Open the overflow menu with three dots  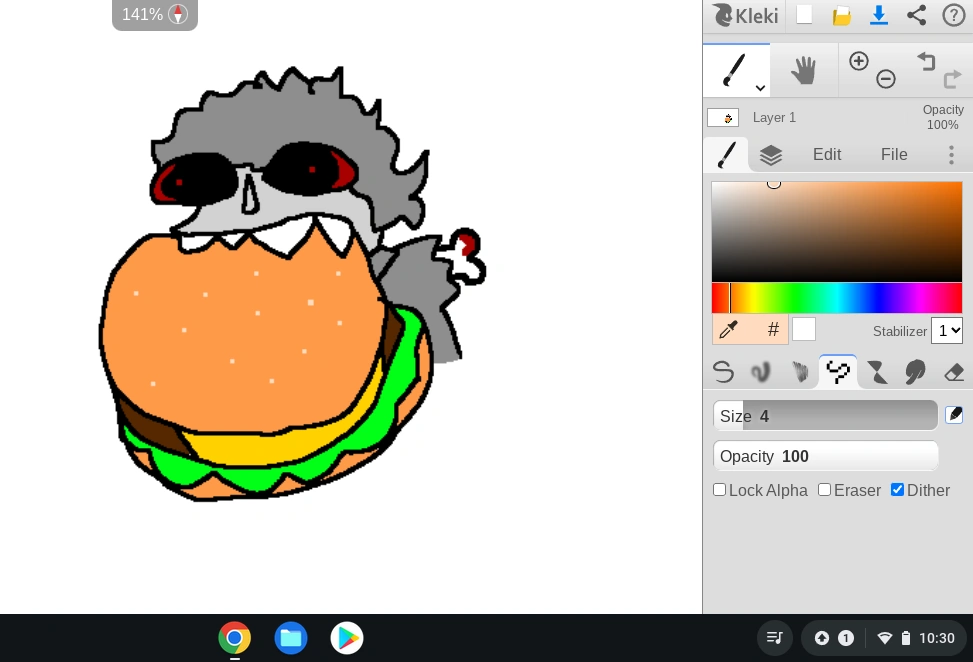click(951, 154)
